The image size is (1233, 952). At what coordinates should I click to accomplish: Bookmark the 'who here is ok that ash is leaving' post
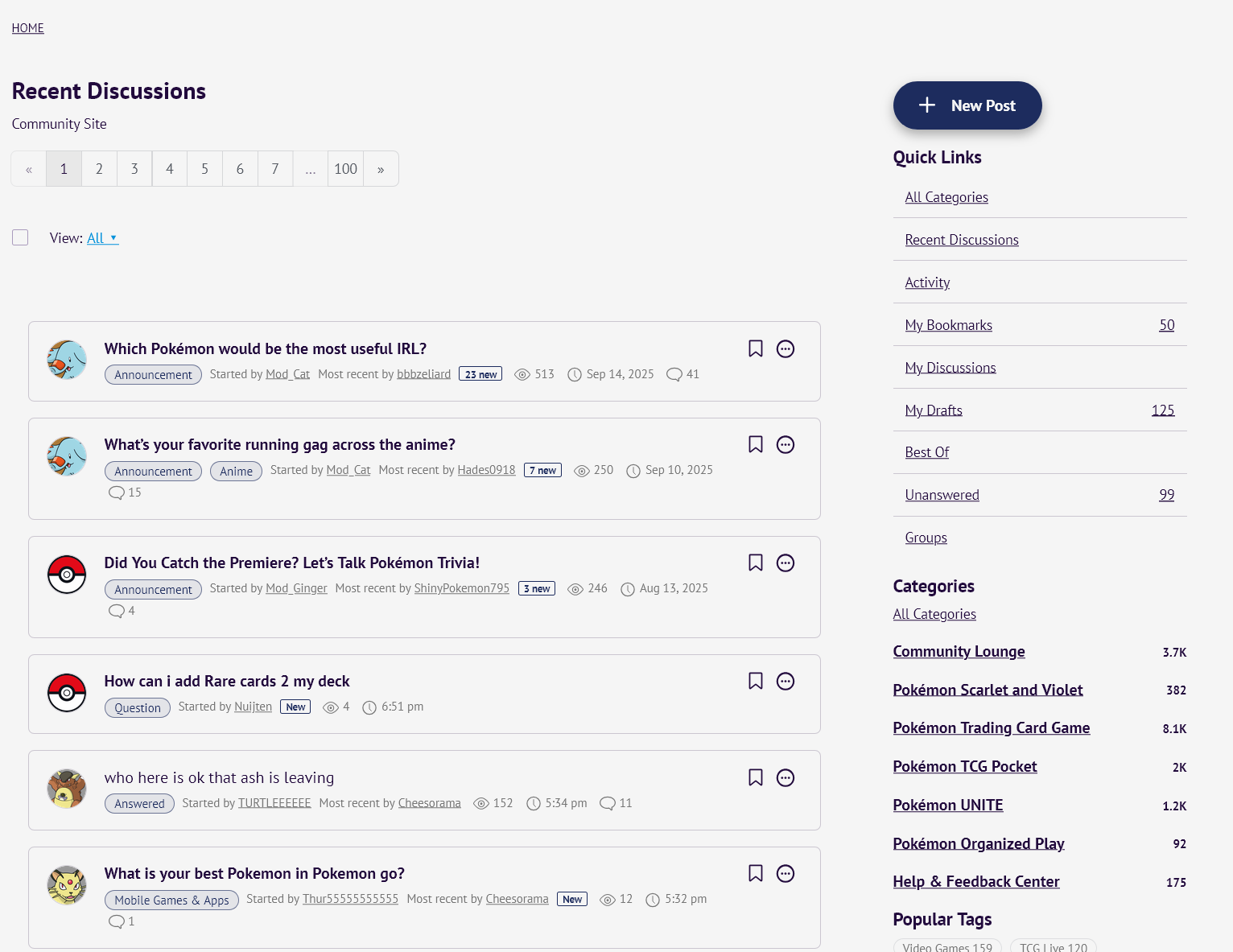(x=756, y=777)
